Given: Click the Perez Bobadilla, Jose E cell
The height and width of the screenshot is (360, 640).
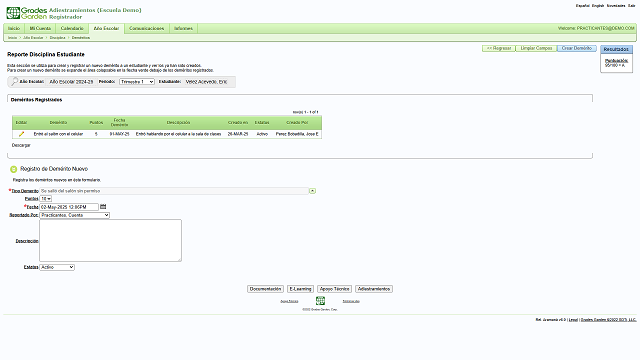Looking at the screenshot, I should (297, 134).
